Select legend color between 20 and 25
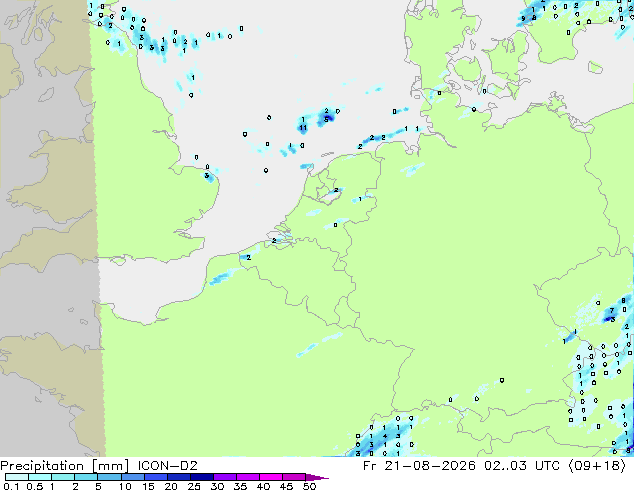The width and height of the screenshot is (634, 490). tap(178, 477)
